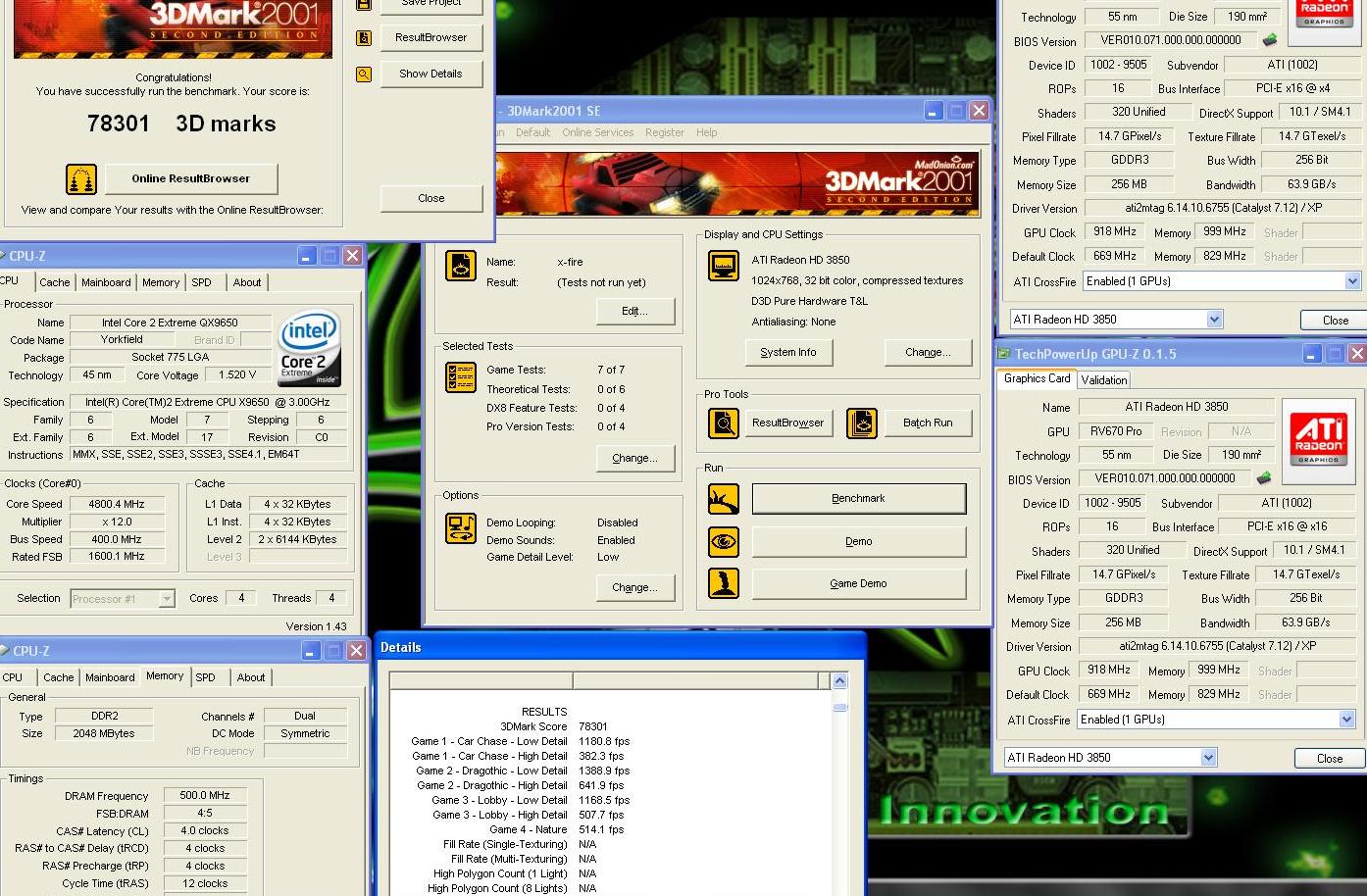Open the Online Services menu in 3DMark2001
1367x896 pixels.
pos(597,132)
